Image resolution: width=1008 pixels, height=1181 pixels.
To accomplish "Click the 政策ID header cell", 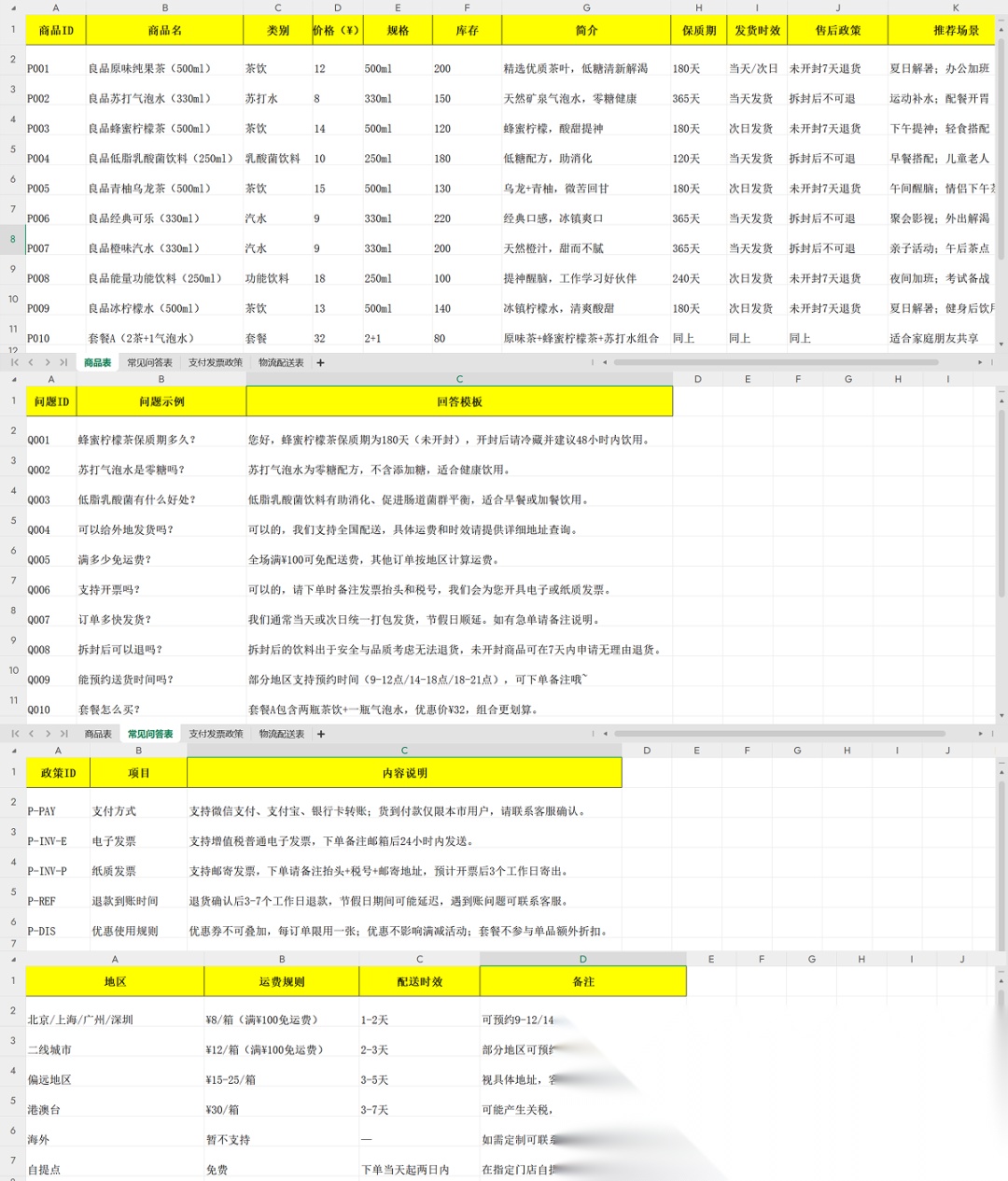I will (58, 773).
